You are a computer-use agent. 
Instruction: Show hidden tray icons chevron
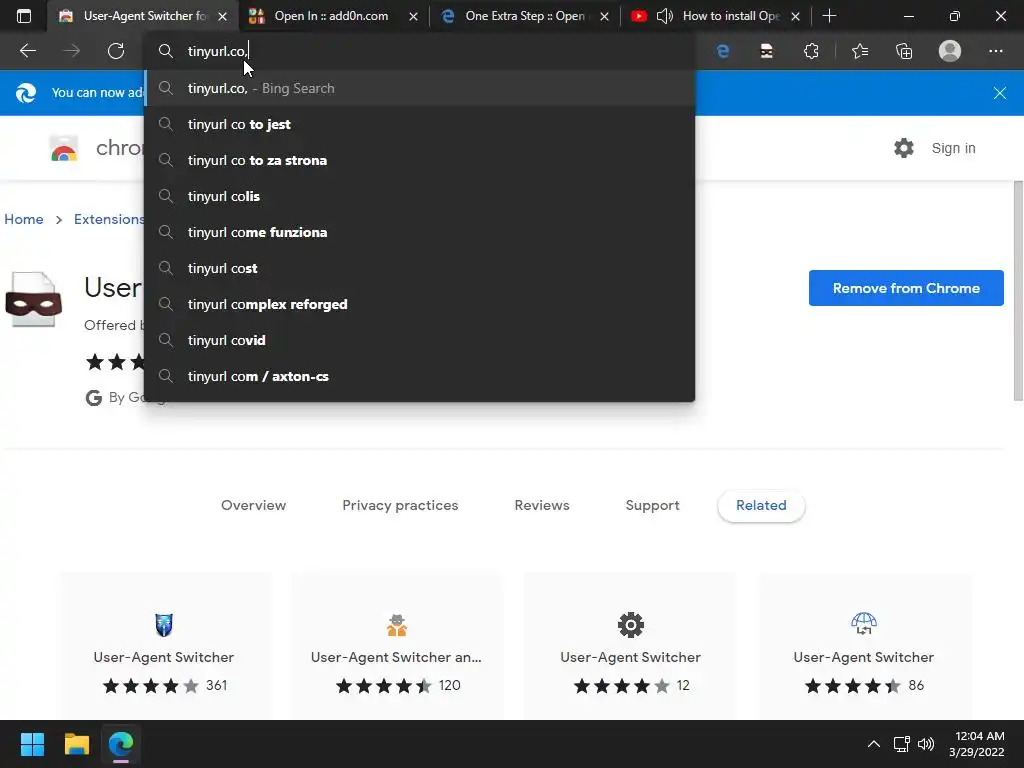(x=874, y=744)
